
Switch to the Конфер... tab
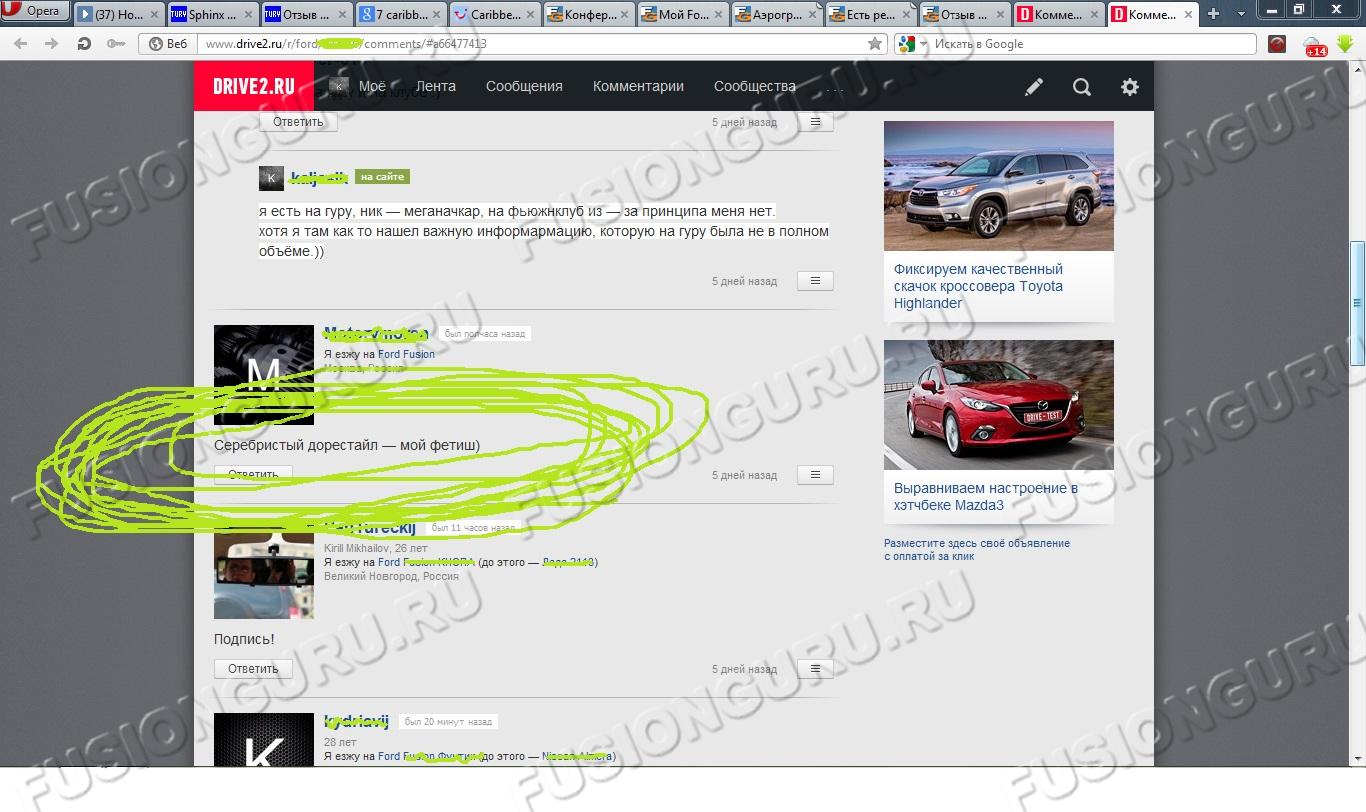[x=587, y=14]
